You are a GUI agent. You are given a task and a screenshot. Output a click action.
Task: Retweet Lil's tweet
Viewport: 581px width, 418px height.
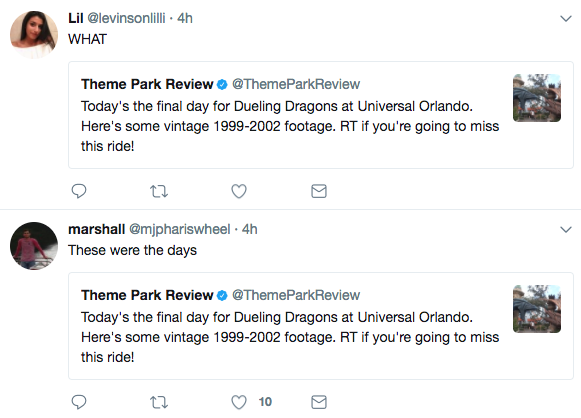(x=159, y=192)
